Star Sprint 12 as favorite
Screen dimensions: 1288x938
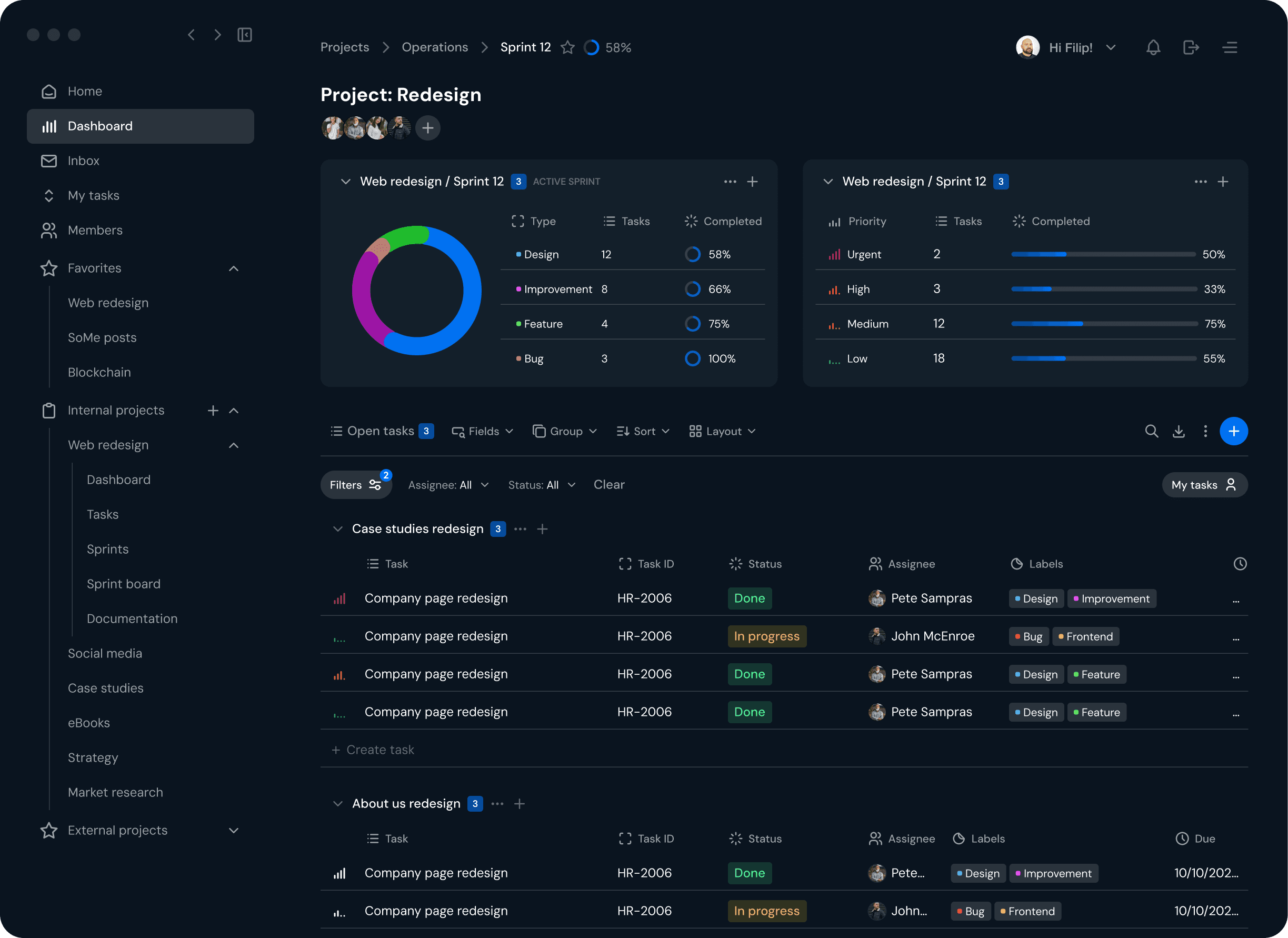pos(567,48)
